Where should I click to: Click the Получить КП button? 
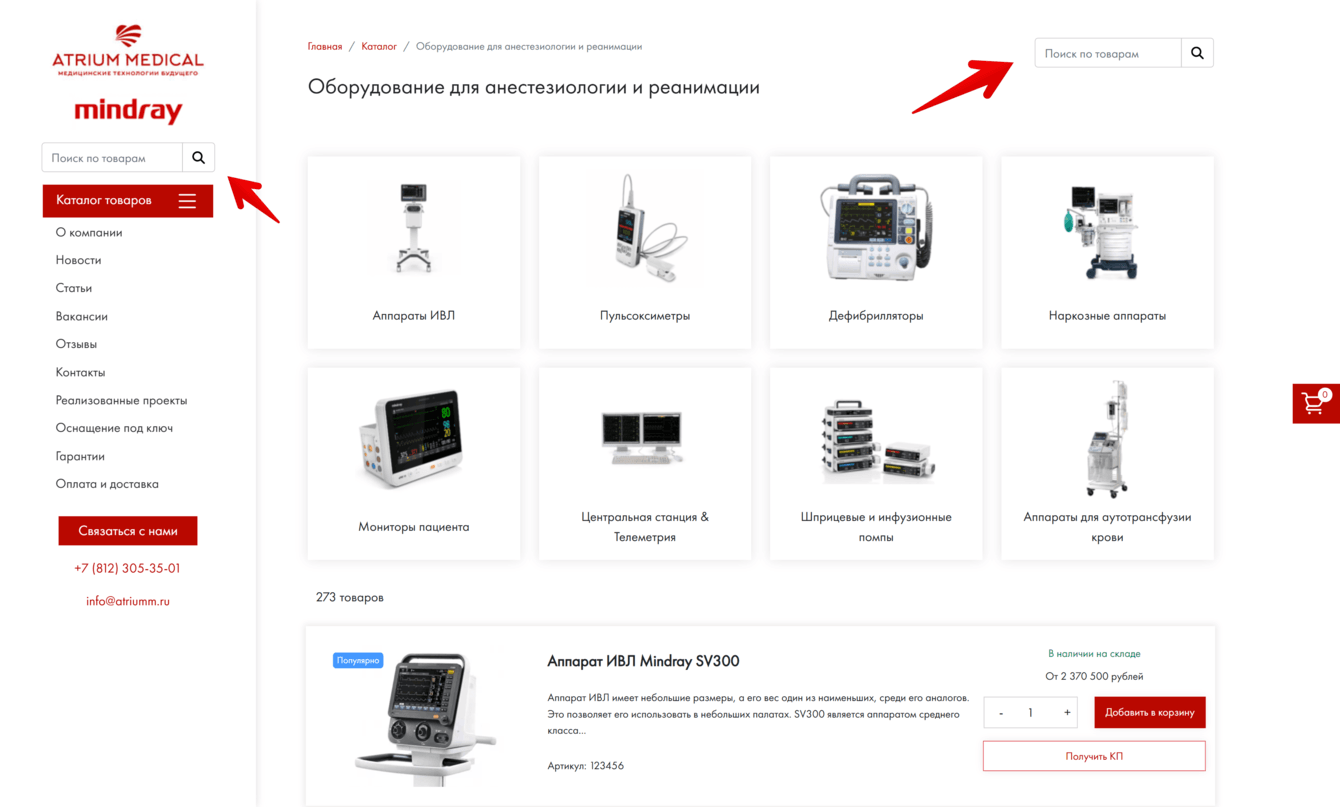click(x=1094, y=756)
